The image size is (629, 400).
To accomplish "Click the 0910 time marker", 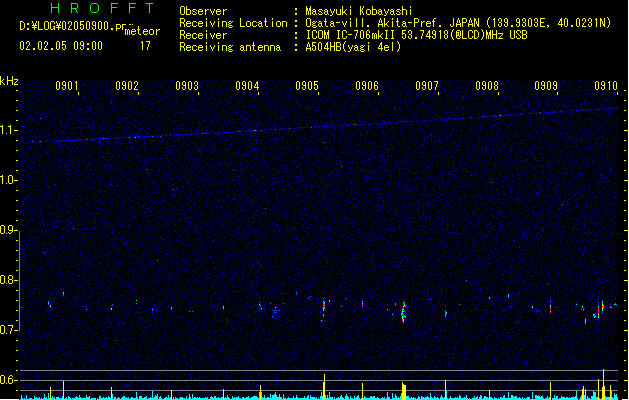I will tap(606, 86).
